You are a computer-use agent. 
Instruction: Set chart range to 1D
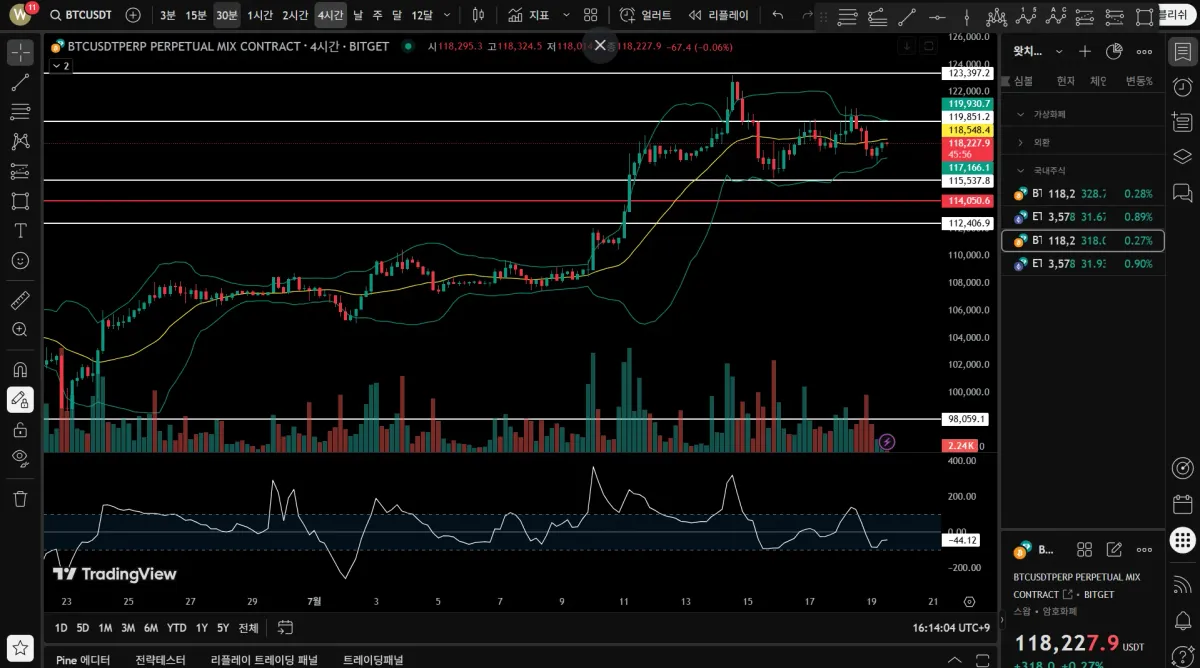coord(61,628)
